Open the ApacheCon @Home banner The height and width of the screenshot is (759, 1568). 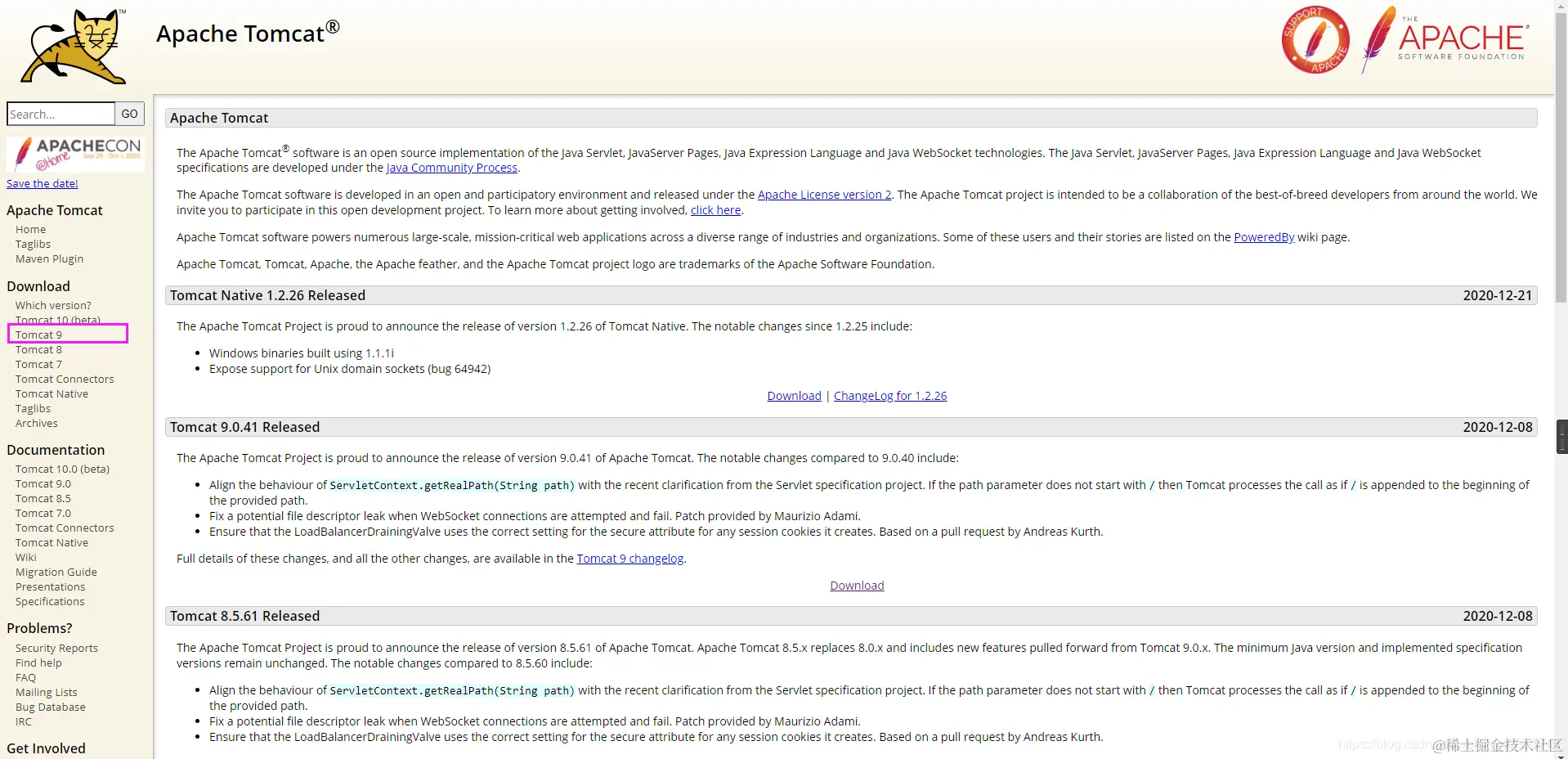point(75,153)
